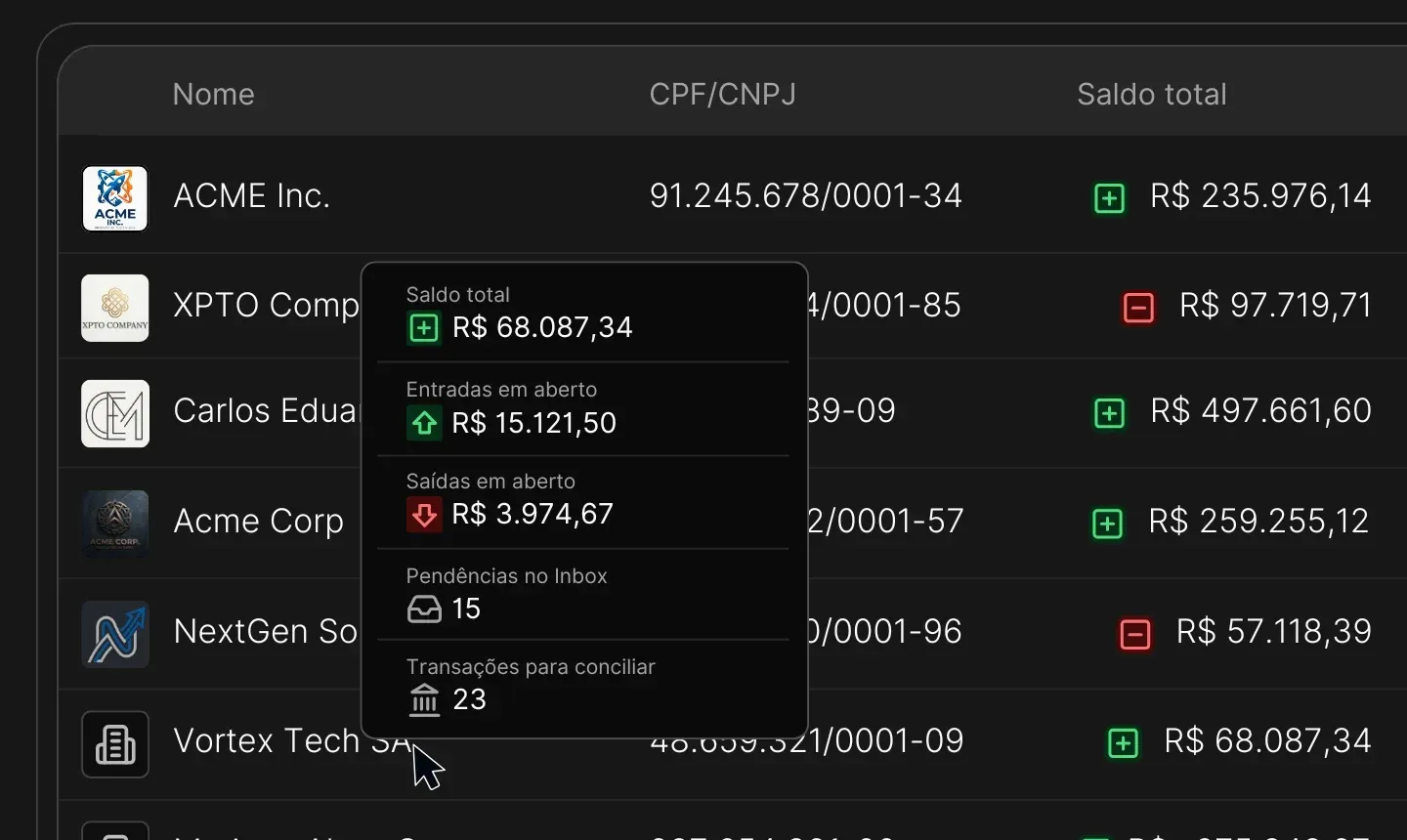Image resolution: width=1407 pixels, height=840 pixels.
Task: Click the Vortex Tech building icon
Action: pos(115,744)
